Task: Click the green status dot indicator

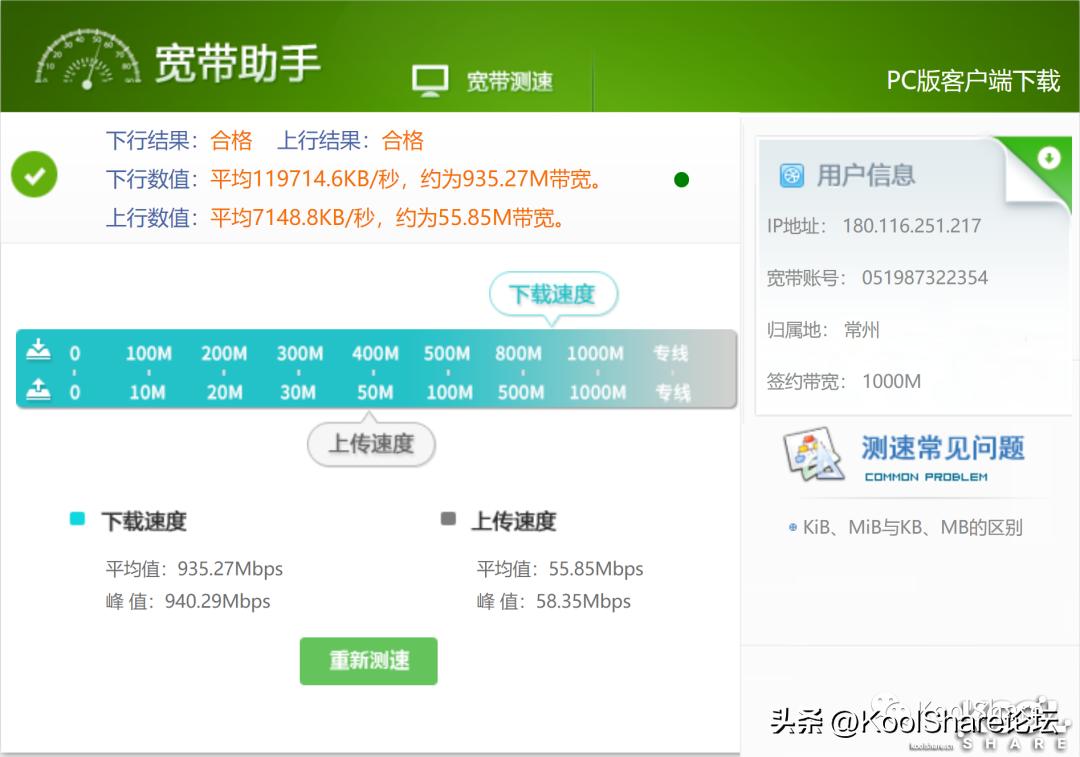Action: pyautogui.click(x=681, y=179)
